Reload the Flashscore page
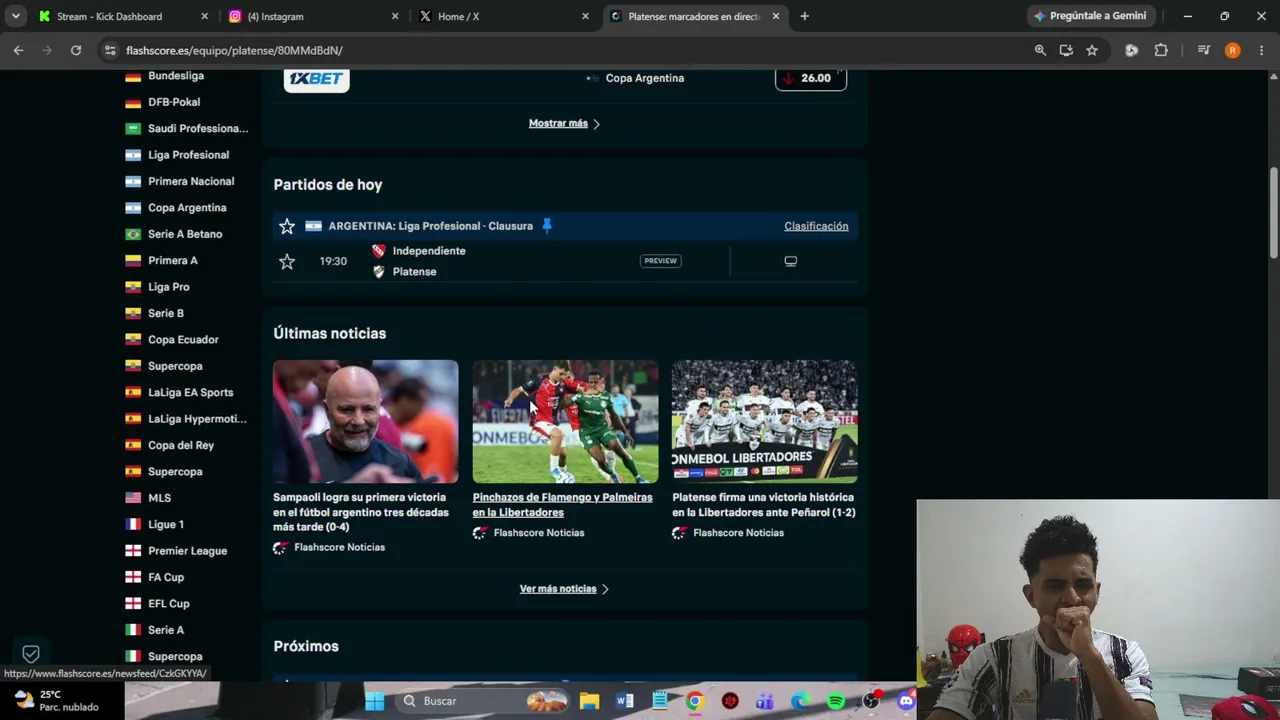Viewport: 1280px width, 720px height. click(75, 50)
